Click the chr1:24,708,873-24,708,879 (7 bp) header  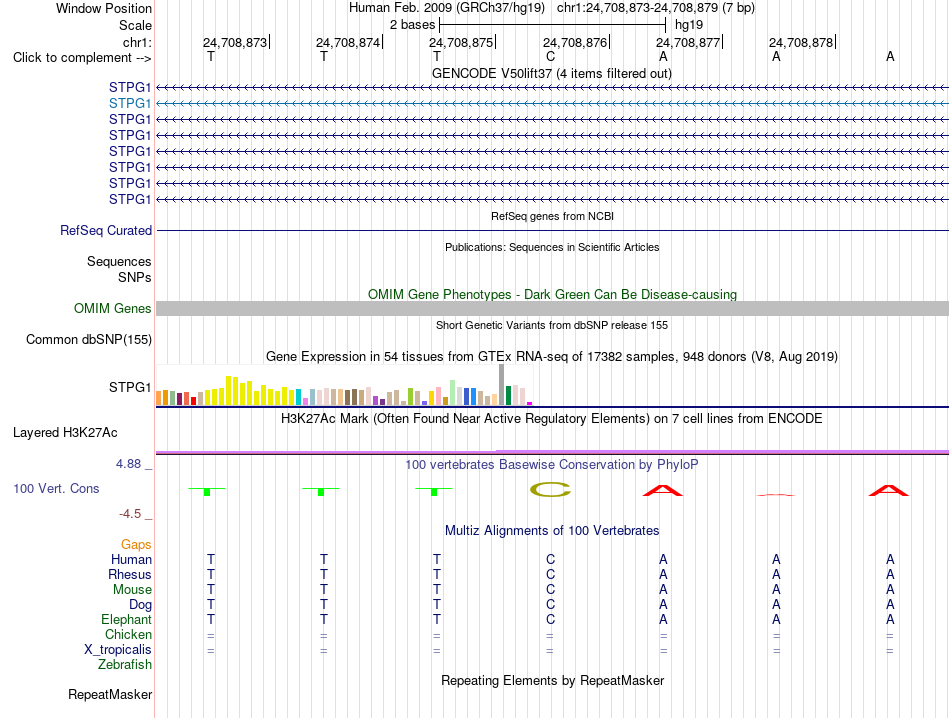(x=656, y=8)
